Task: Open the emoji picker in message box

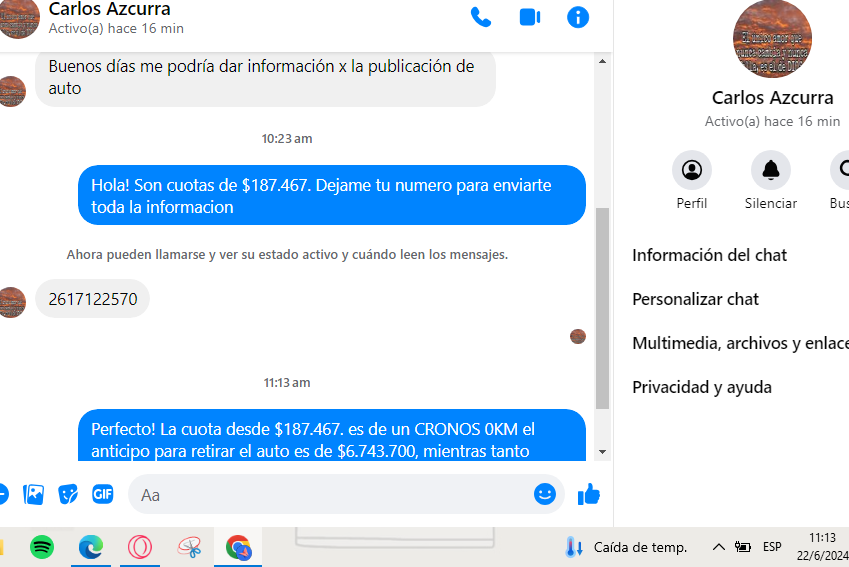Action: point(544,494)
